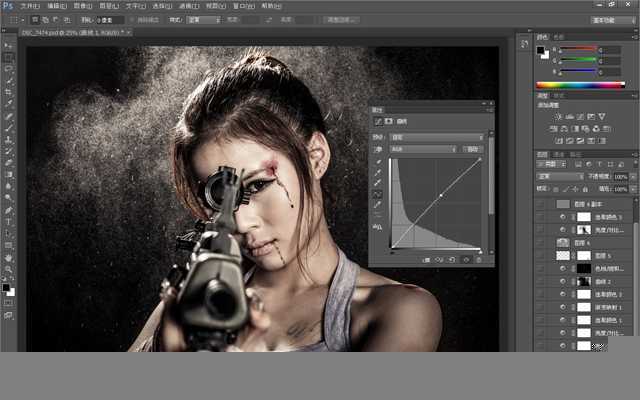Select the Horizontal Type tool
This screenshot has width=640, height=400.
coord(8,222)
